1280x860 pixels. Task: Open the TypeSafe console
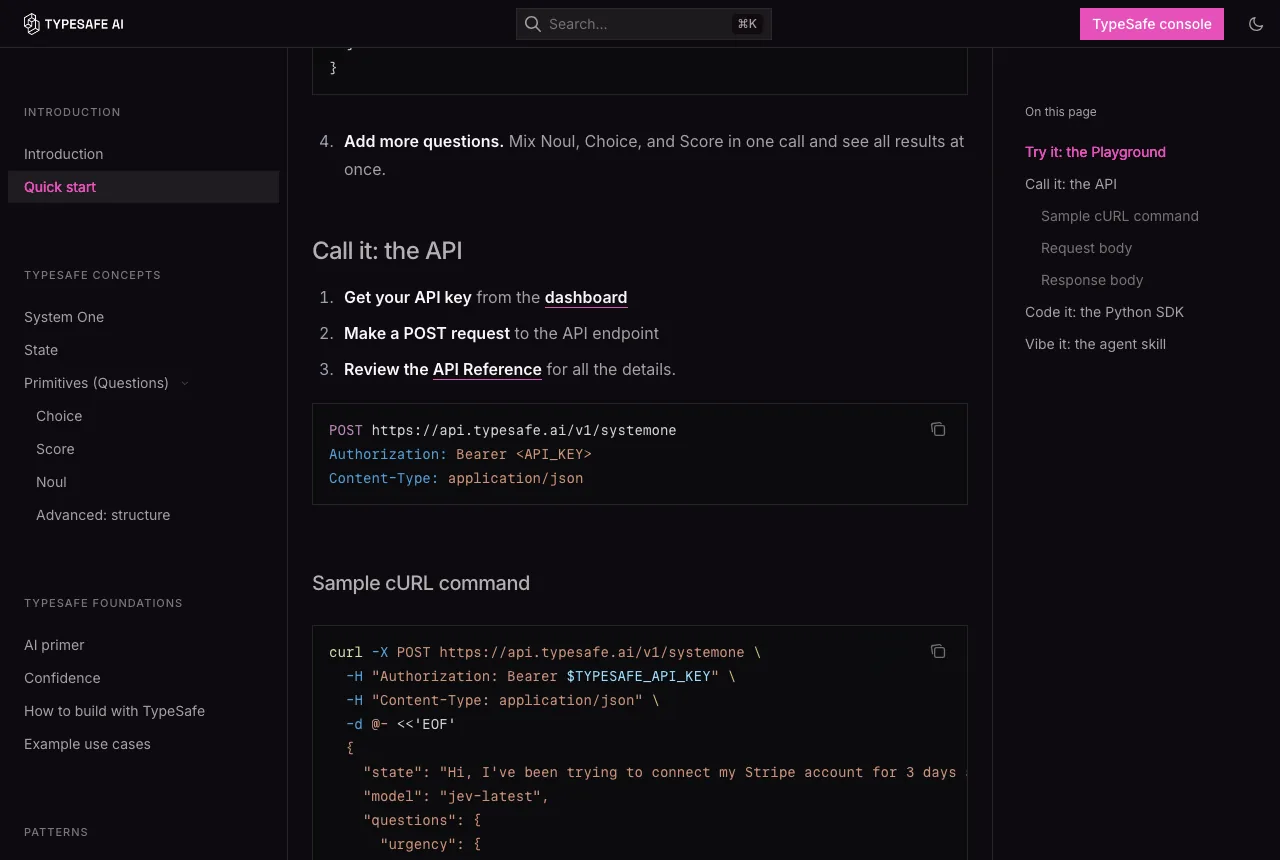coord(1152,24)
